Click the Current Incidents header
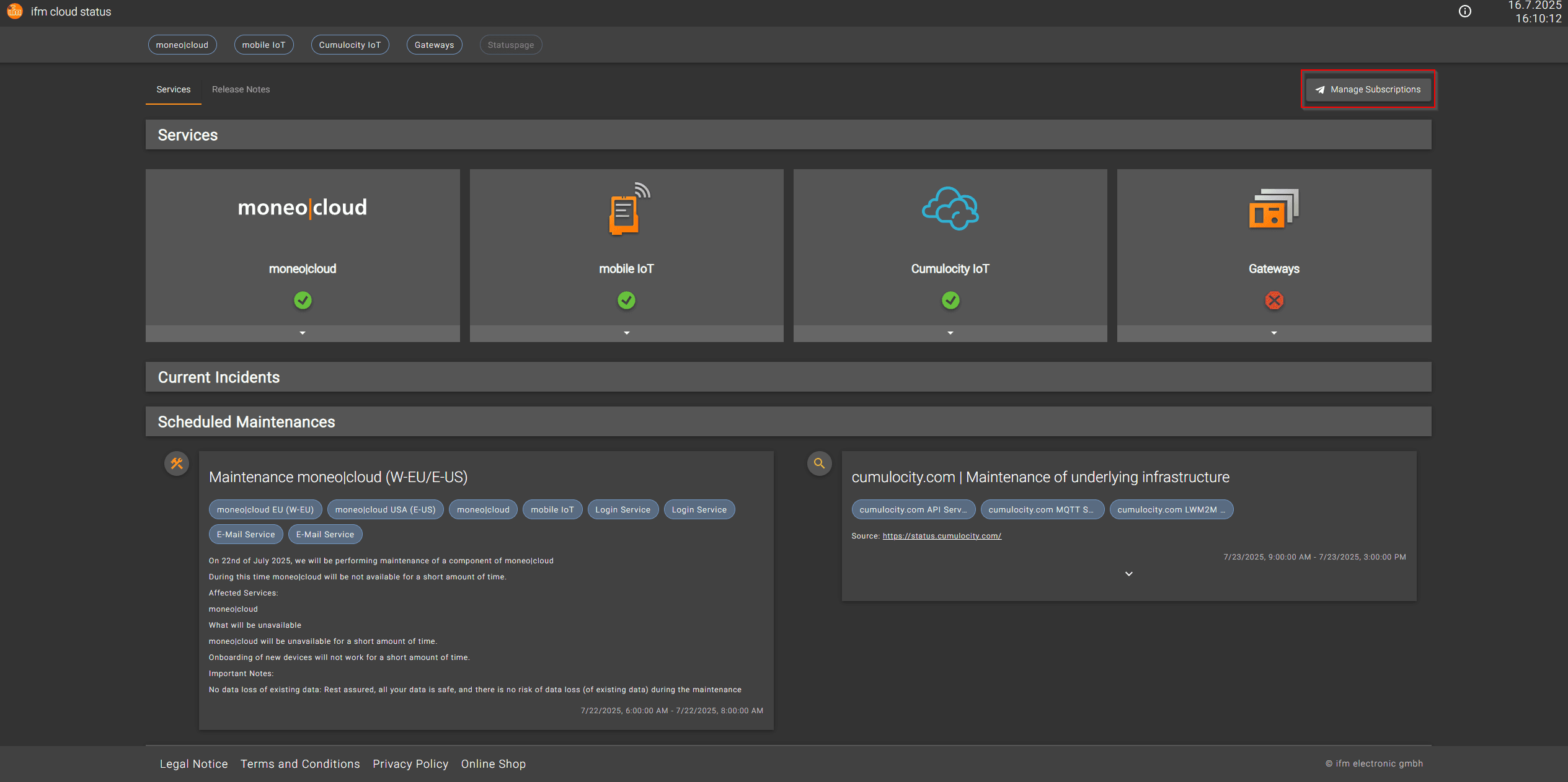This screenshot has height=782, width=1568. coord(789,377)
